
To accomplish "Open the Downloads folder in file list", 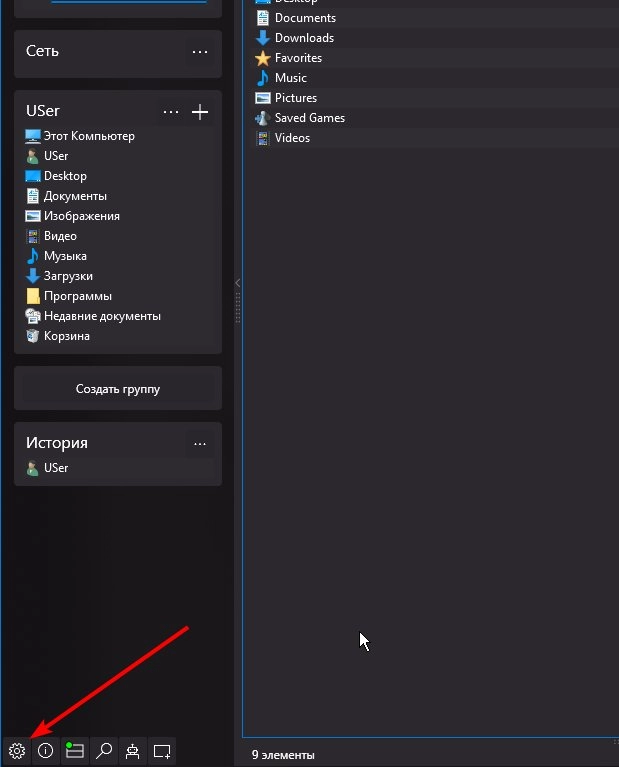I will click(304, 38).
